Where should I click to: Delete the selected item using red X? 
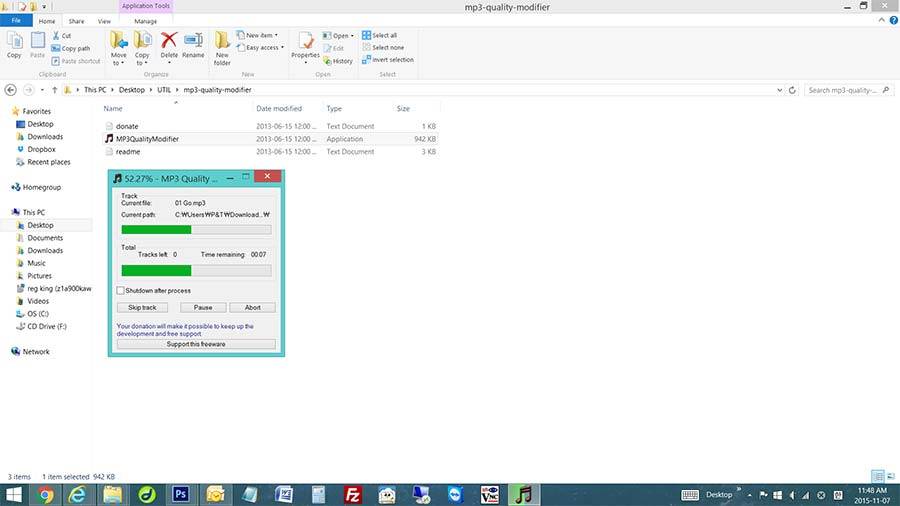coord(169,46)
